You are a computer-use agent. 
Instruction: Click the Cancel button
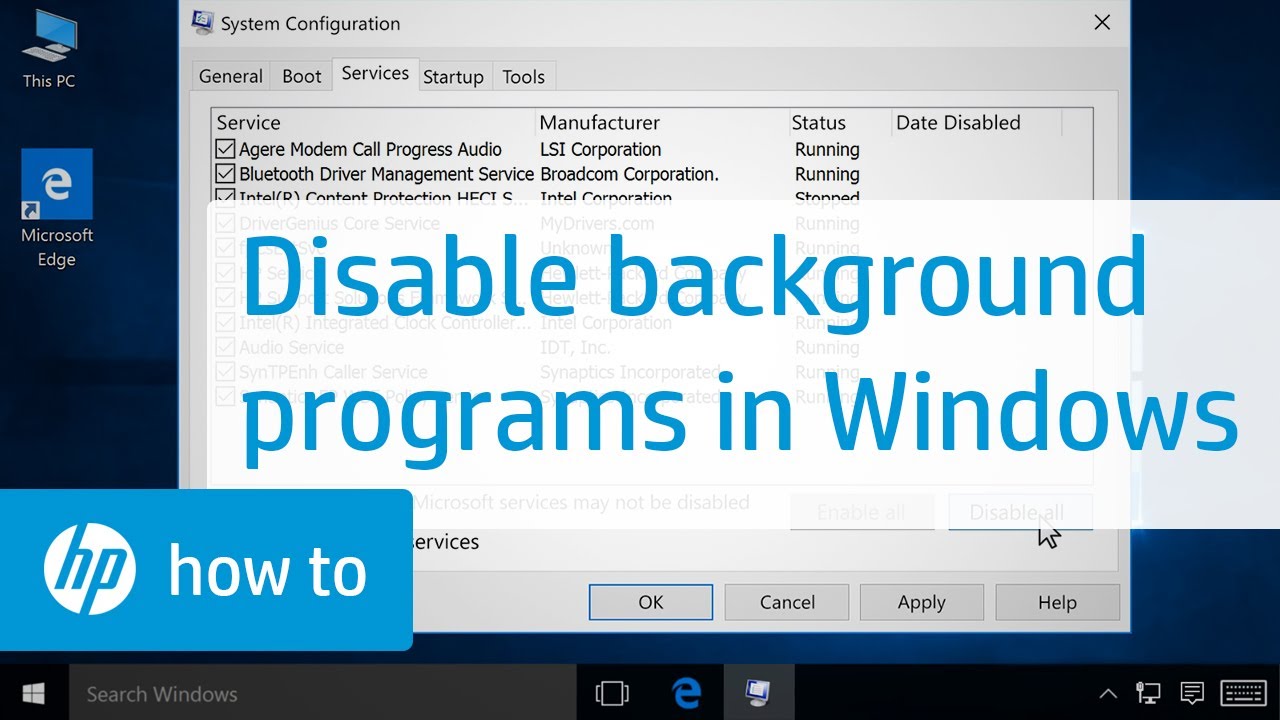[x=787, y=602]
